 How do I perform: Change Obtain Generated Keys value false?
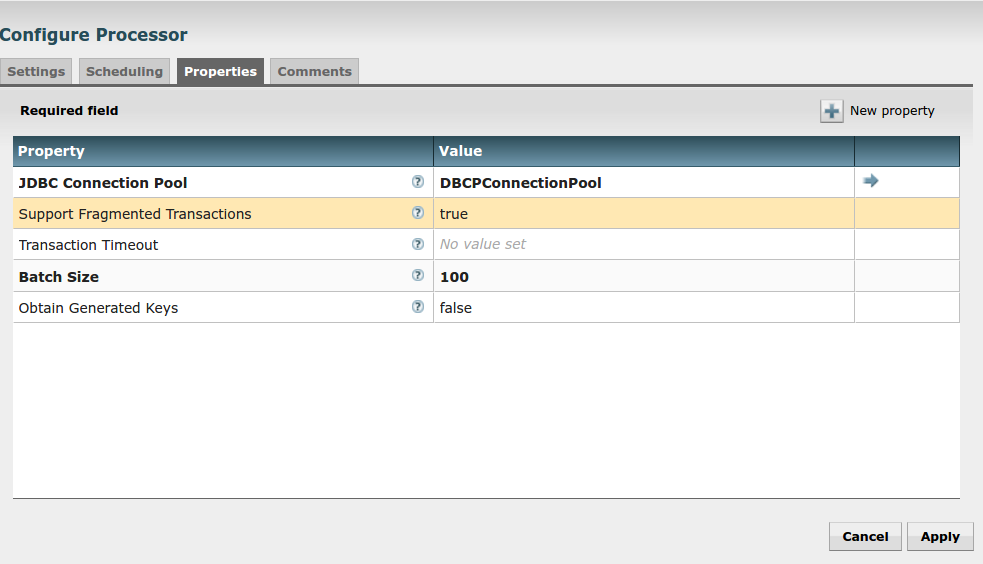643,308
